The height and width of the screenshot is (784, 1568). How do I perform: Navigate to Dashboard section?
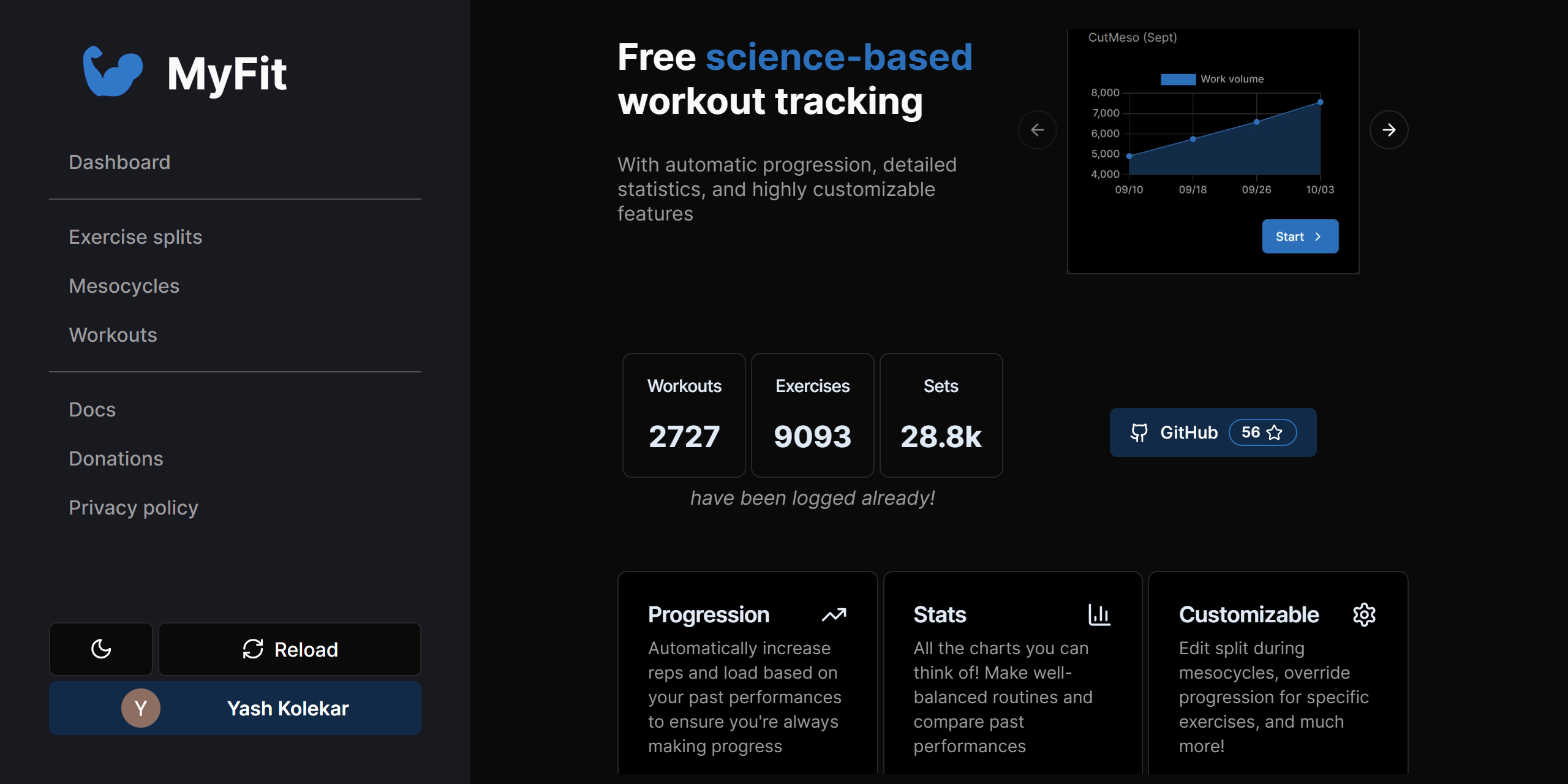click(119, 160)
